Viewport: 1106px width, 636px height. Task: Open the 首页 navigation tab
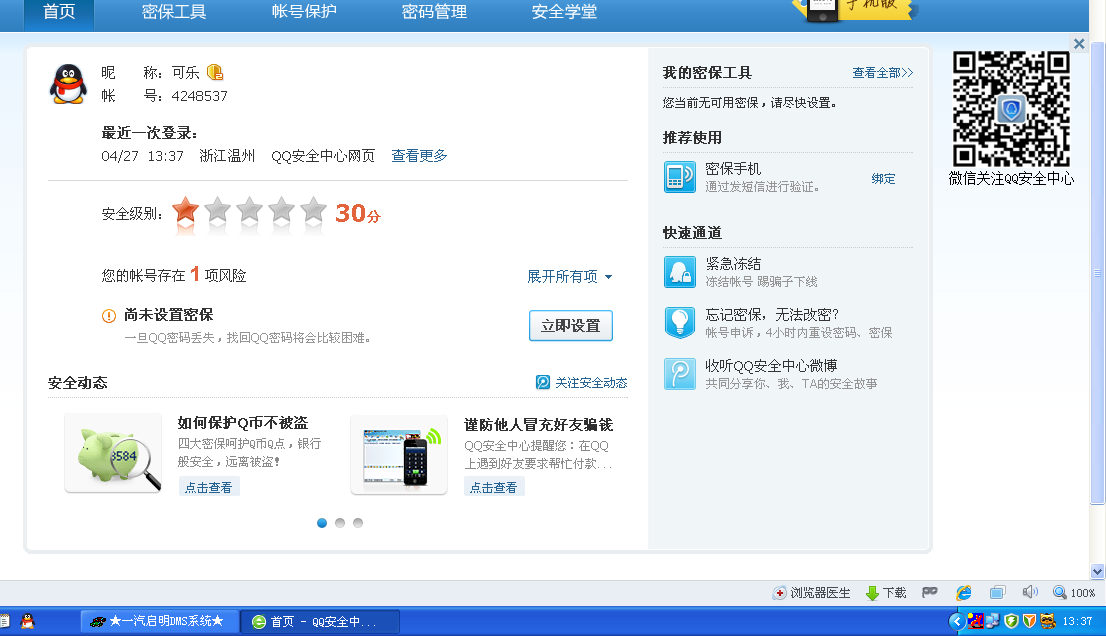[59, 13]
